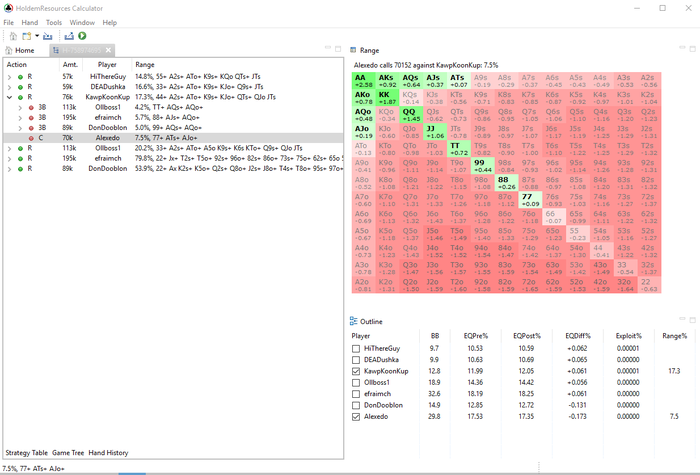This screenshot has height=475, width=700.
Task: Expand the DEADushka 59k raise node
Action: point(9,87)
